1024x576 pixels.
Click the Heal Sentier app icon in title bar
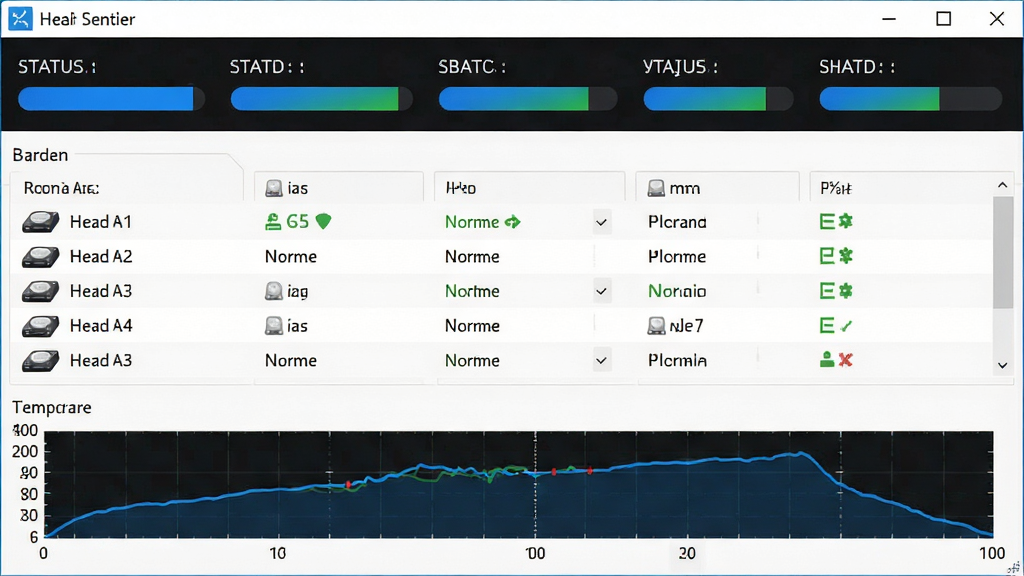pyautogui.click(x=20, y=18)
